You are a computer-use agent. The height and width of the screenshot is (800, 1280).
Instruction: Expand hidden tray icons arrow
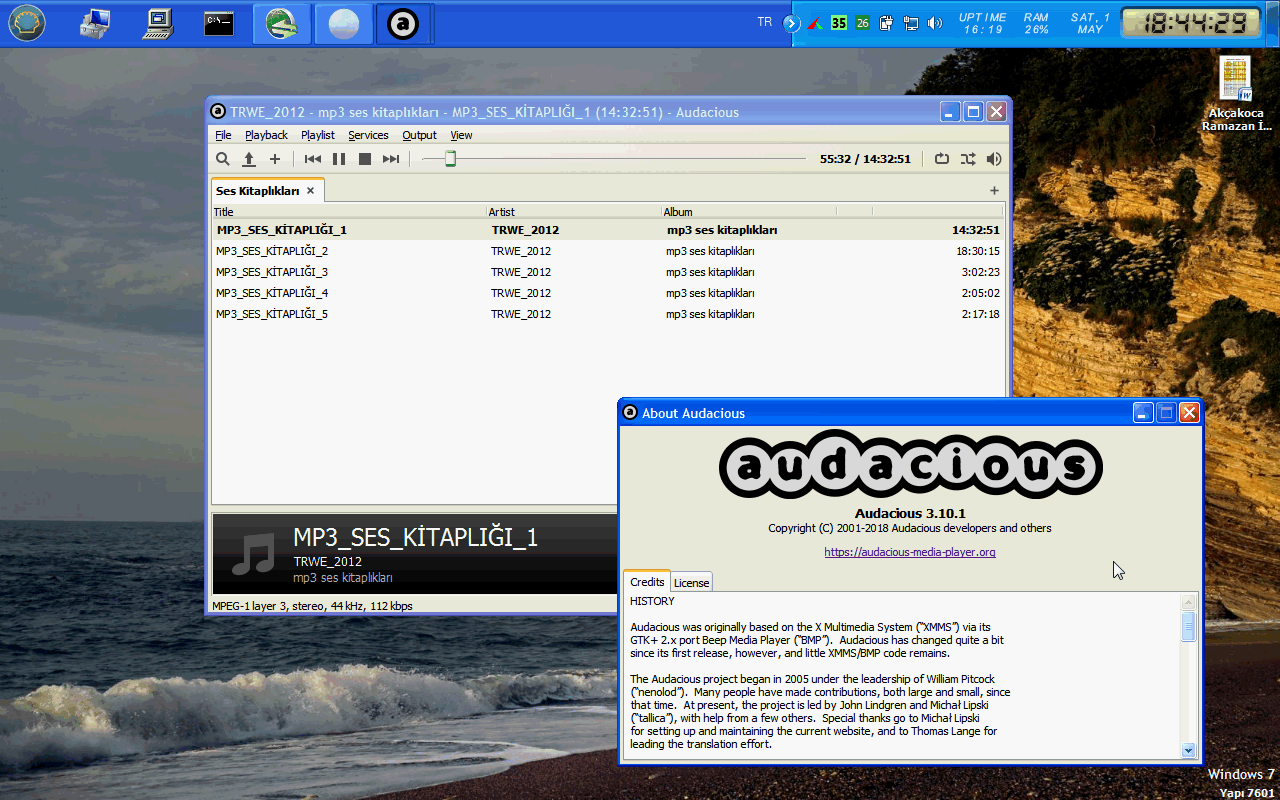(x=792, y=23)
